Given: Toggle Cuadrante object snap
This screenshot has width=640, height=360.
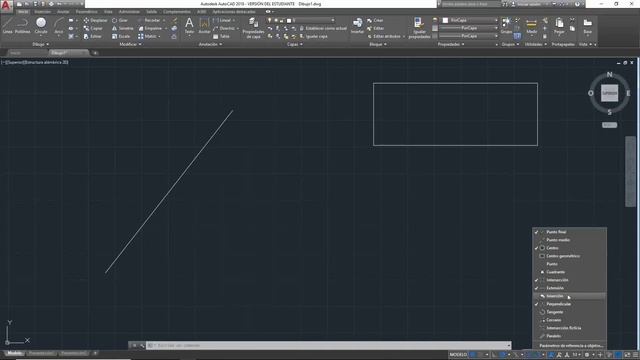Looking at the screenshot, I should pos(569,272).
